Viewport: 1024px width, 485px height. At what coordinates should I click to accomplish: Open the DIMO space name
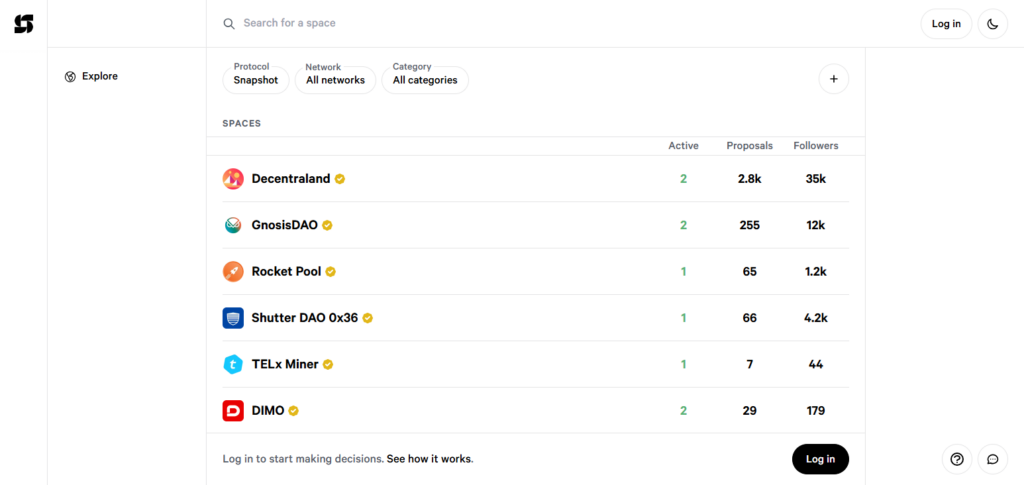coord(268,411)
